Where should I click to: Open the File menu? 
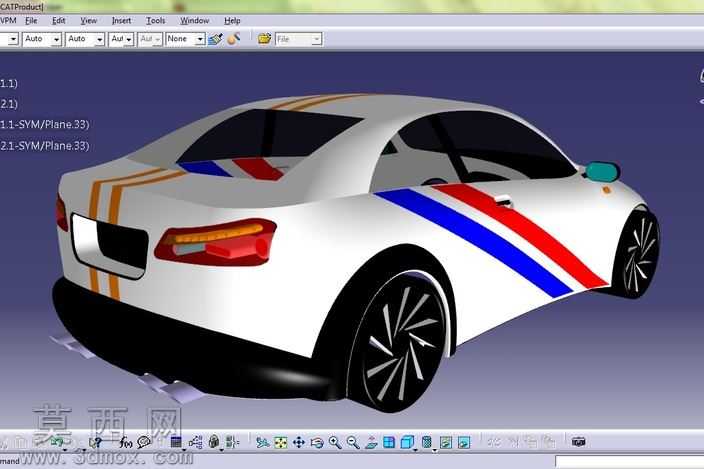31,21
